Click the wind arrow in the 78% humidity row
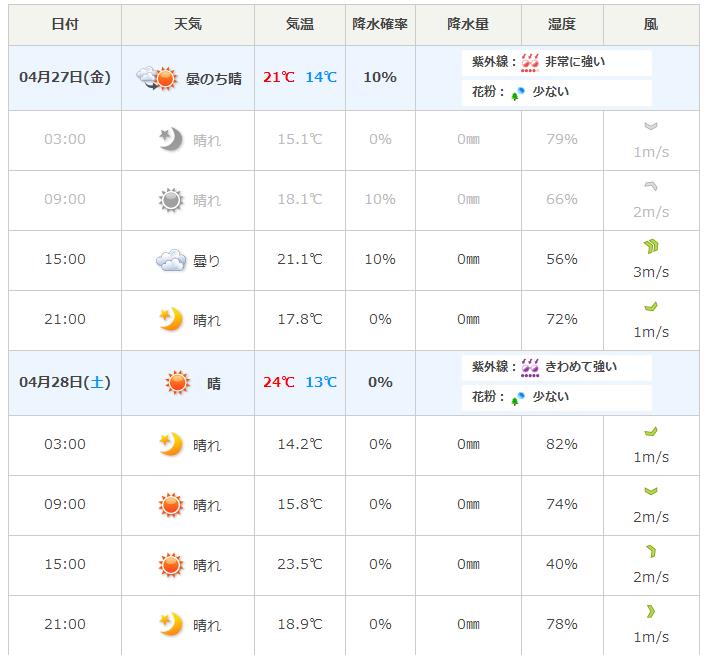Screen dimensions: 705x655 [x=651, y=612]
